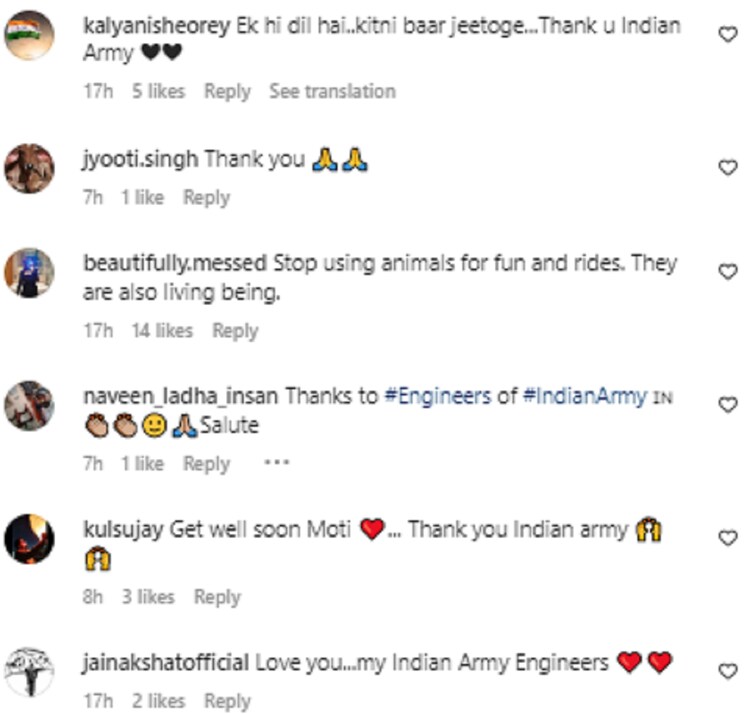Tap heart on beautifully.messed's comment
This screenshot has width=750, height=714.
coord(728,272)
